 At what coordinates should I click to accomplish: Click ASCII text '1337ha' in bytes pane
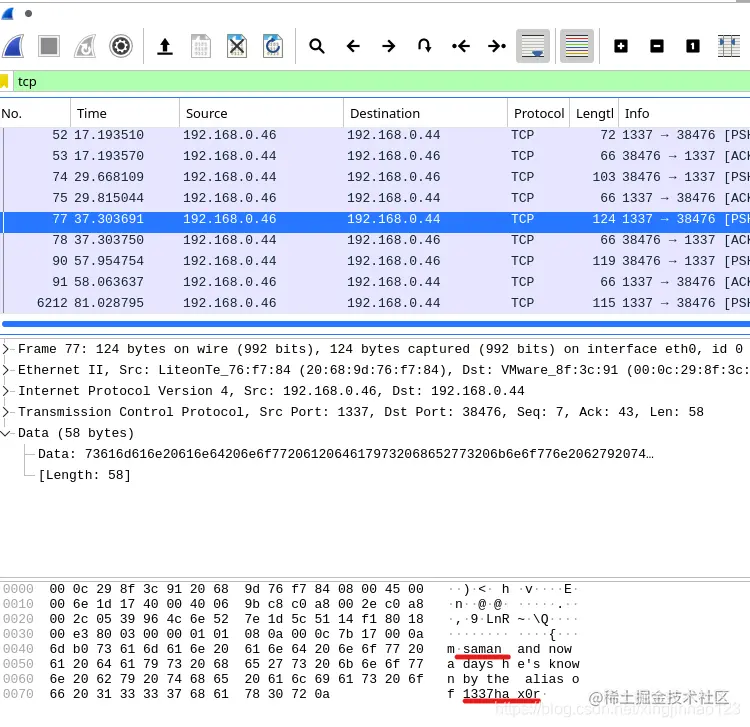coord(486,694)
